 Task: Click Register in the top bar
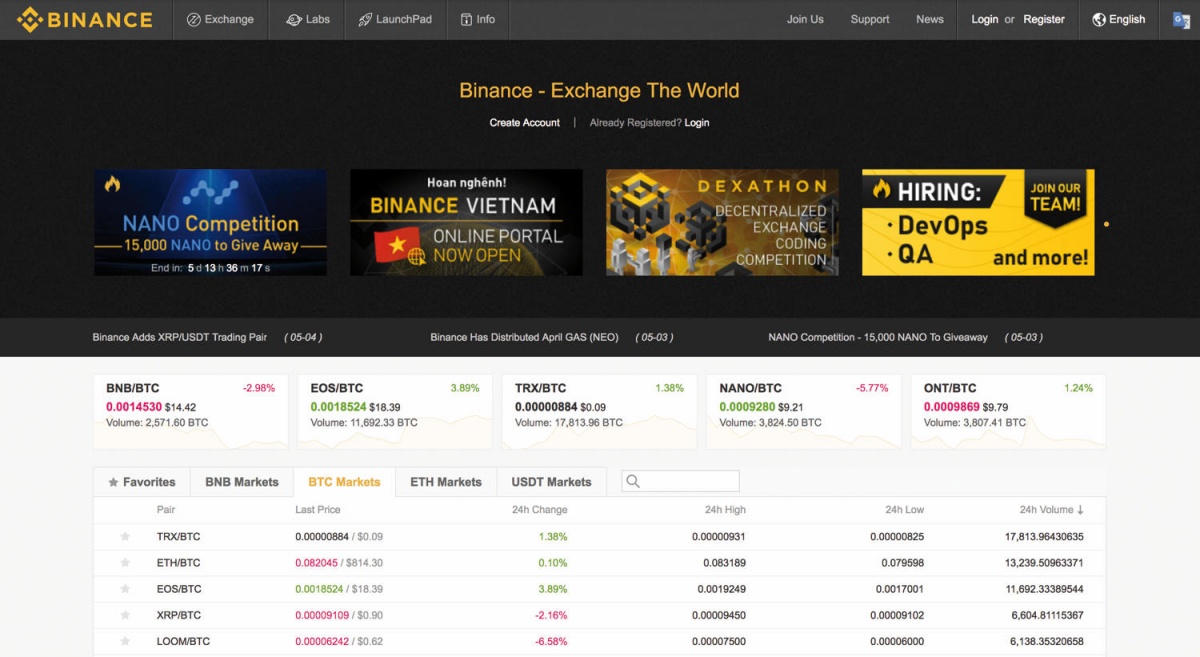[1044, 19]
